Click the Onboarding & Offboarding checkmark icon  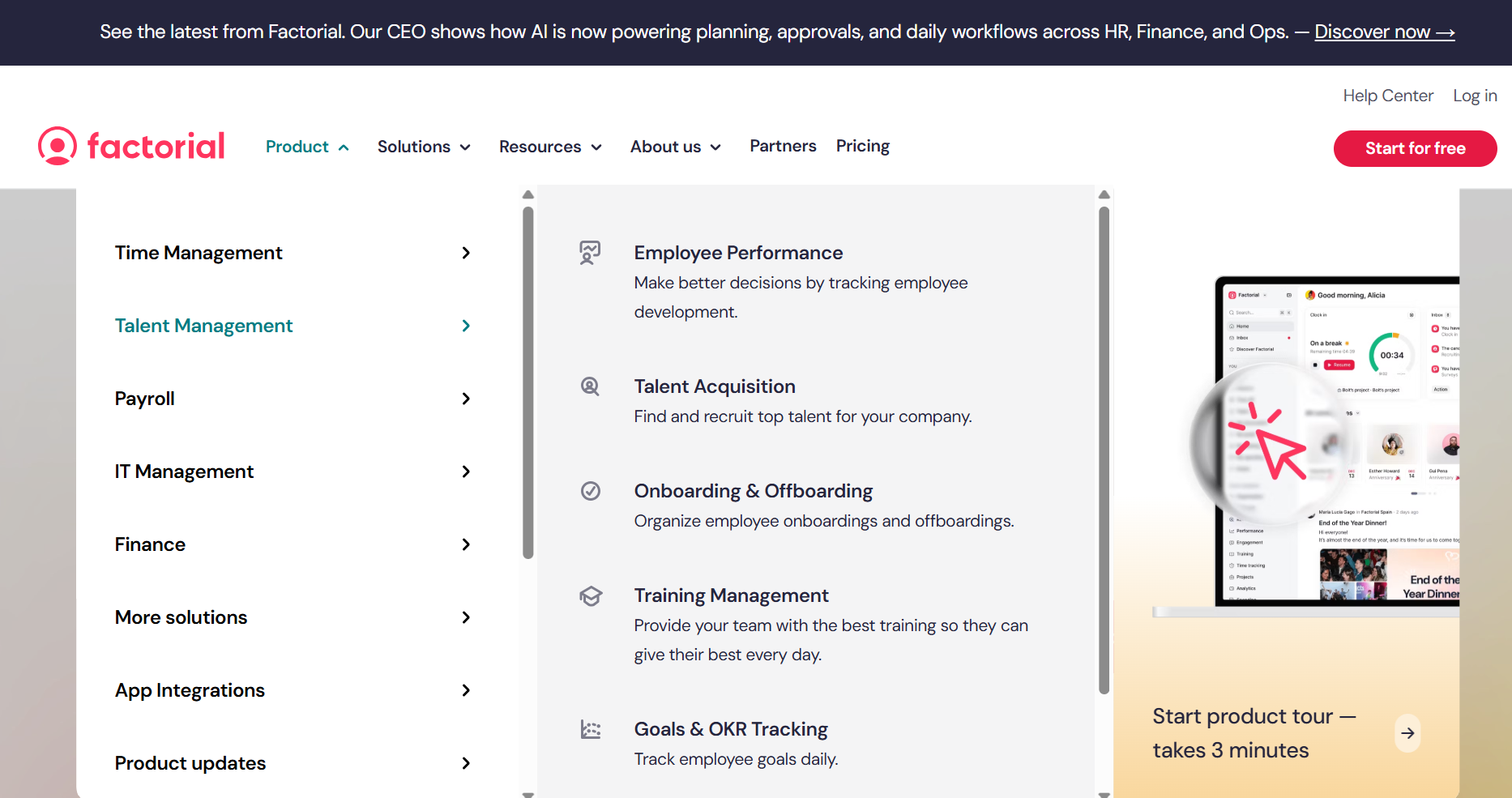(591, 491)
